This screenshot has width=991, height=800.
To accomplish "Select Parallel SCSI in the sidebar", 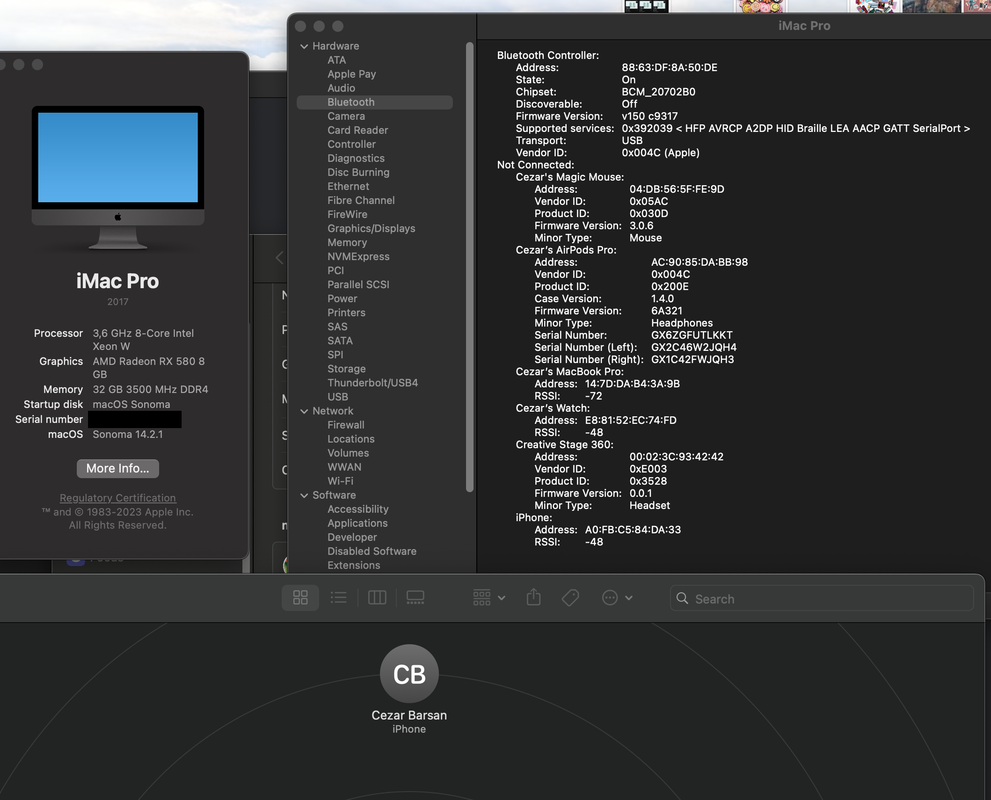I will pos(358,284).
